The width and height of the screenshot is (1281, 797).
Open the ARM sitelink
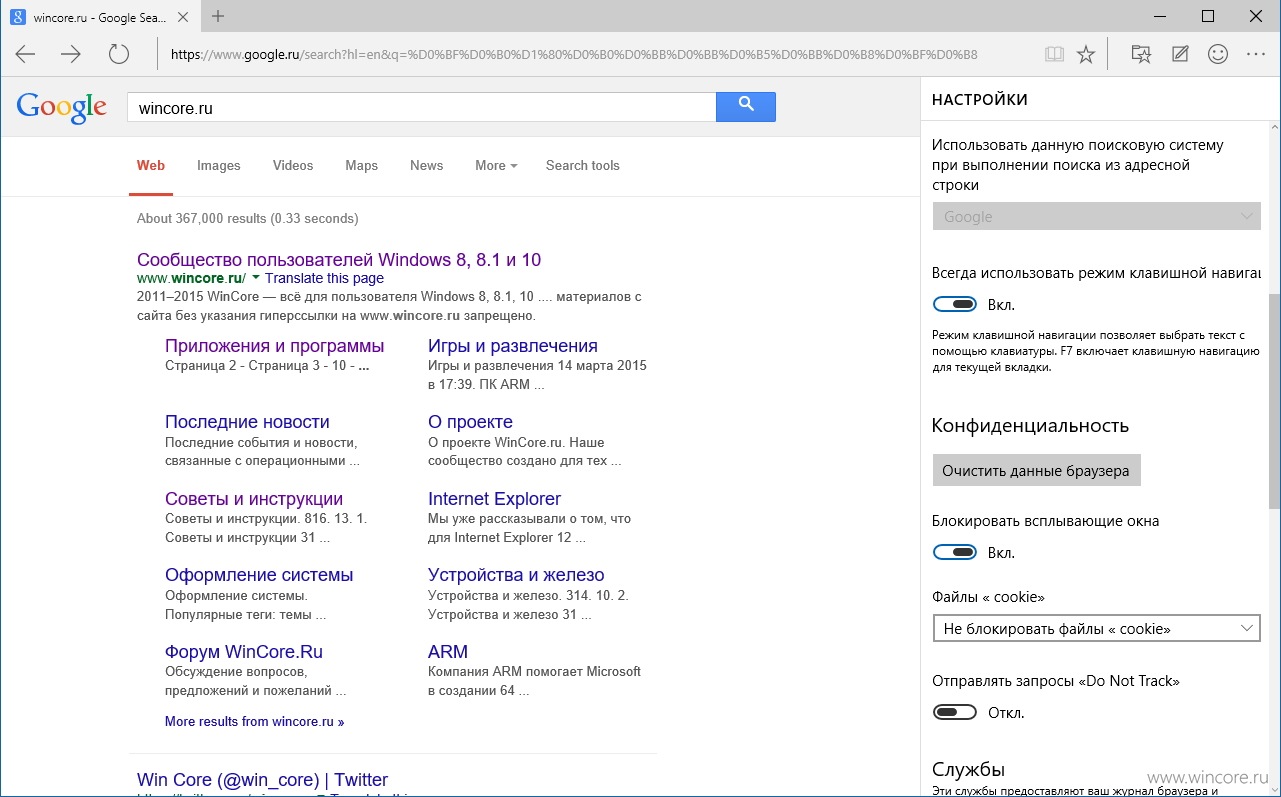(x=448, y=652)
